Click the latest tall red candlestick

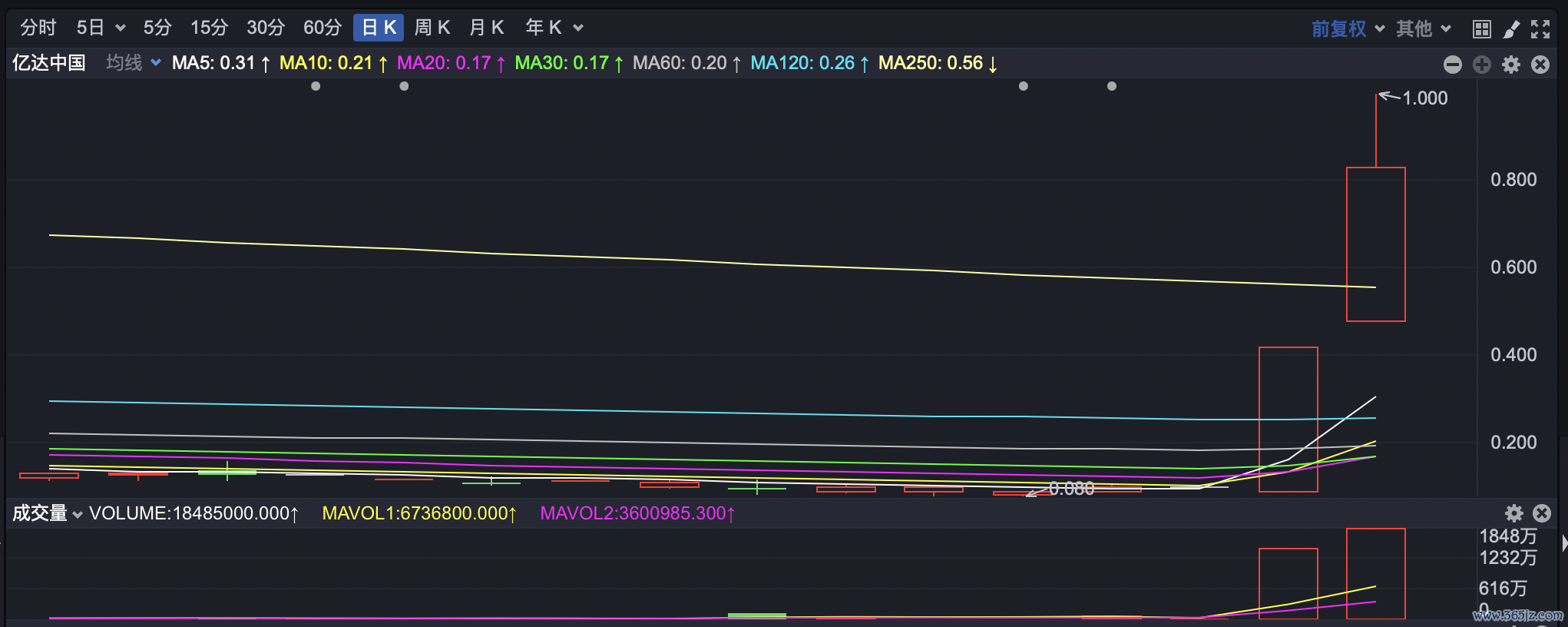pos(1375,244)
